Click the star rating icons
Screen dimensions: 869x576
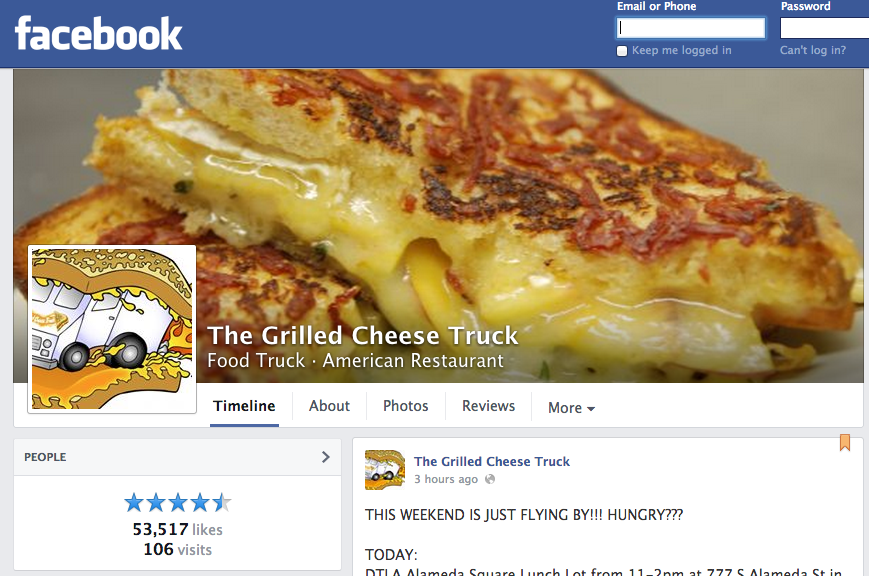pyautogui.click(x=177, y=503)
